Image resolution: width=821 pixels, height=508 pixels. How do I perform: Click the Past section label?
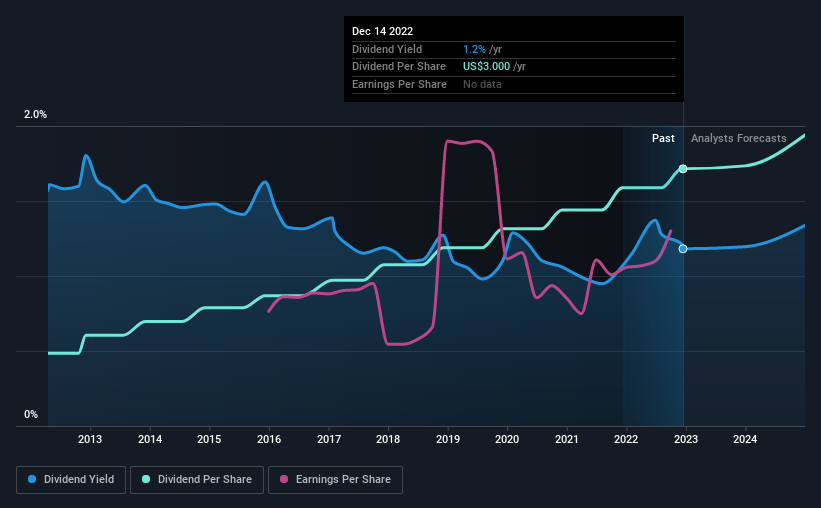tap(663, 138)
